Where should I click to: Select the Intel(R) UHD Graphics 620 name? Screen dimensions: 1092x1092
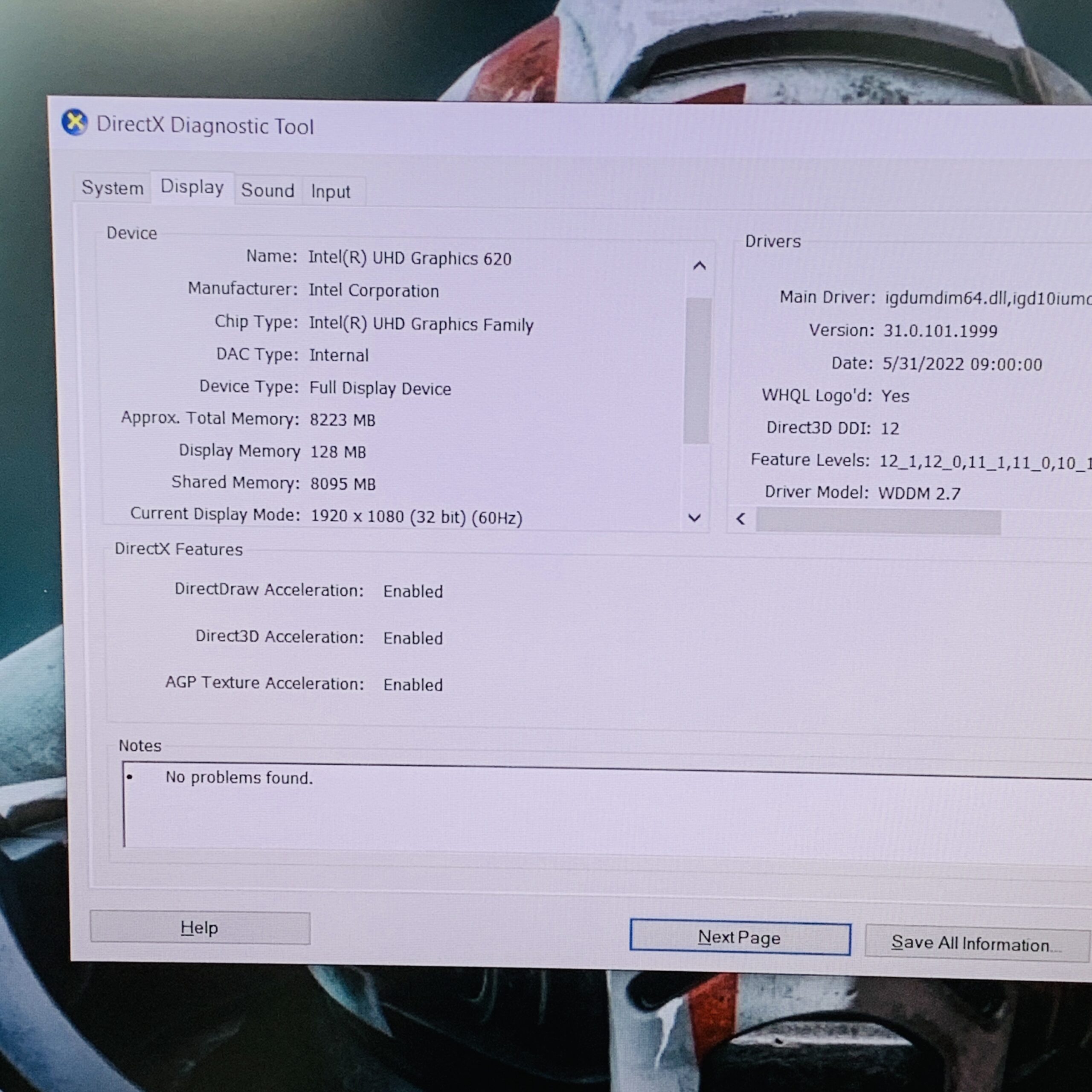pos(410,258)
